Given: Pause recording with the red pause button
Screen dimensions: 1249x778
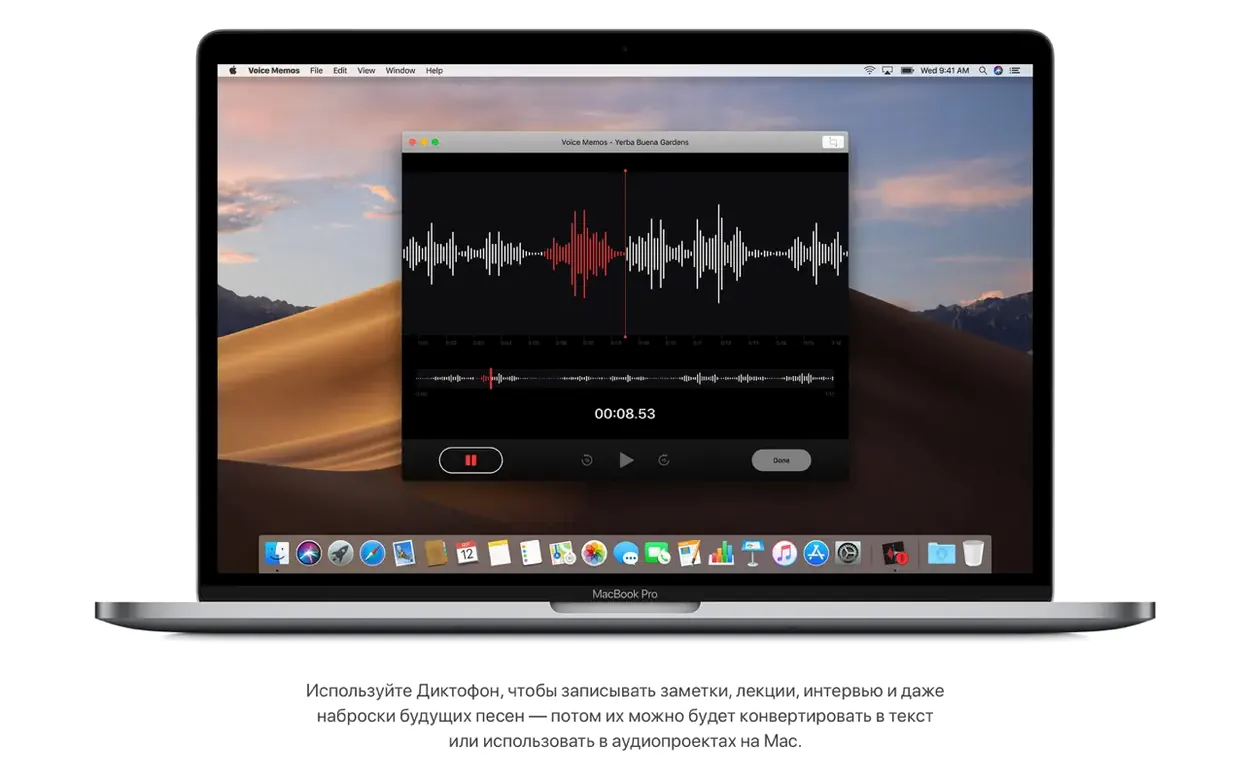Looking at the screenshot, I should tap(470, 460).
